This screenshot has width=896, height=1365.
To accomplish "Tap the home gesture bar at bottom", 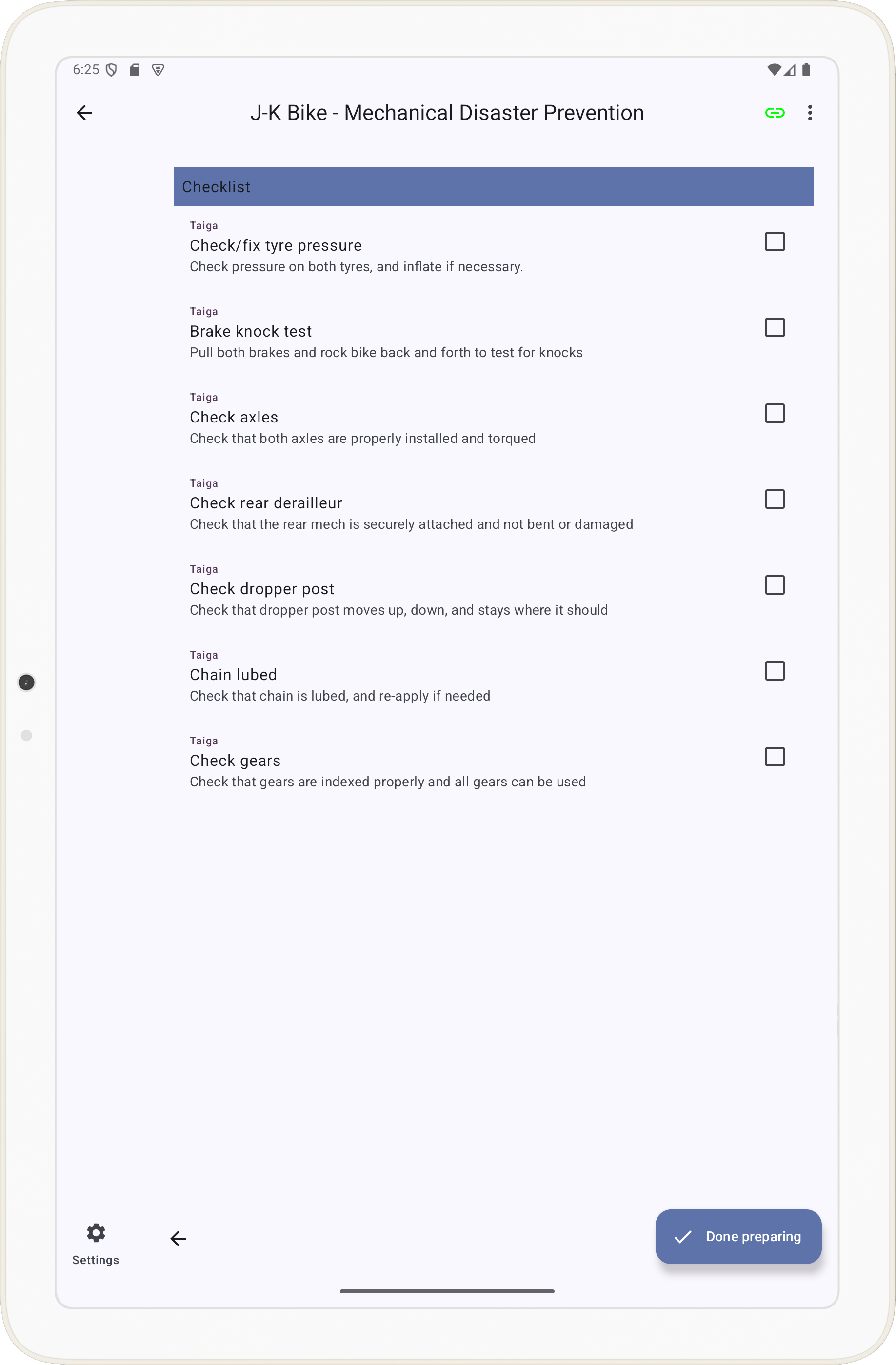I will click(447, 1291).
